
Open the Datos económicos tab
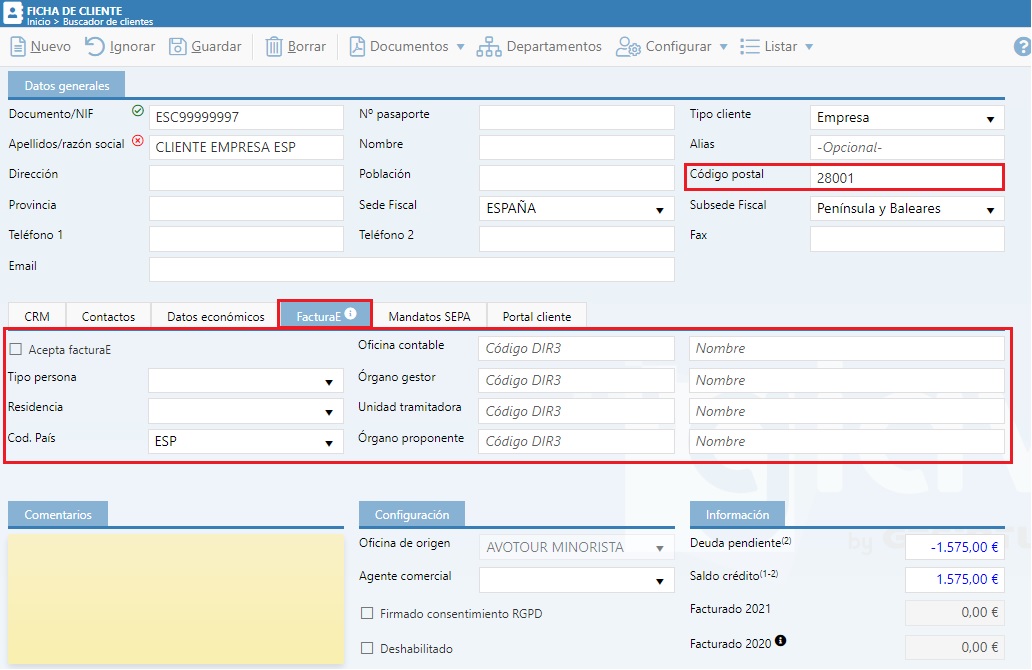216,316
